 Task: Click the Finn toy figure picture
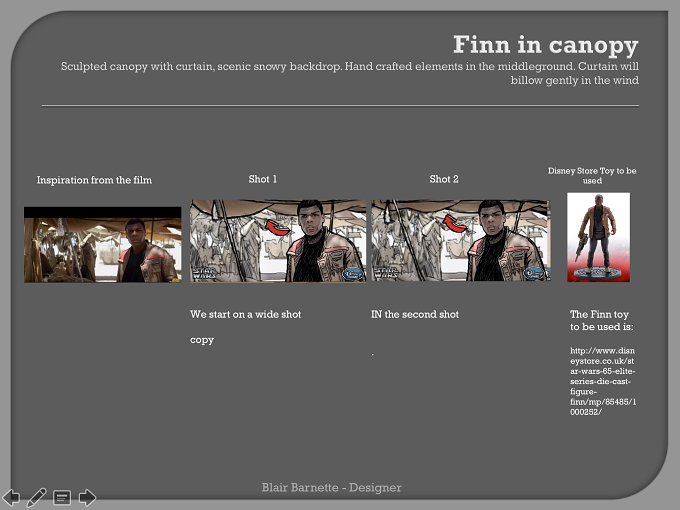(598, 237)
